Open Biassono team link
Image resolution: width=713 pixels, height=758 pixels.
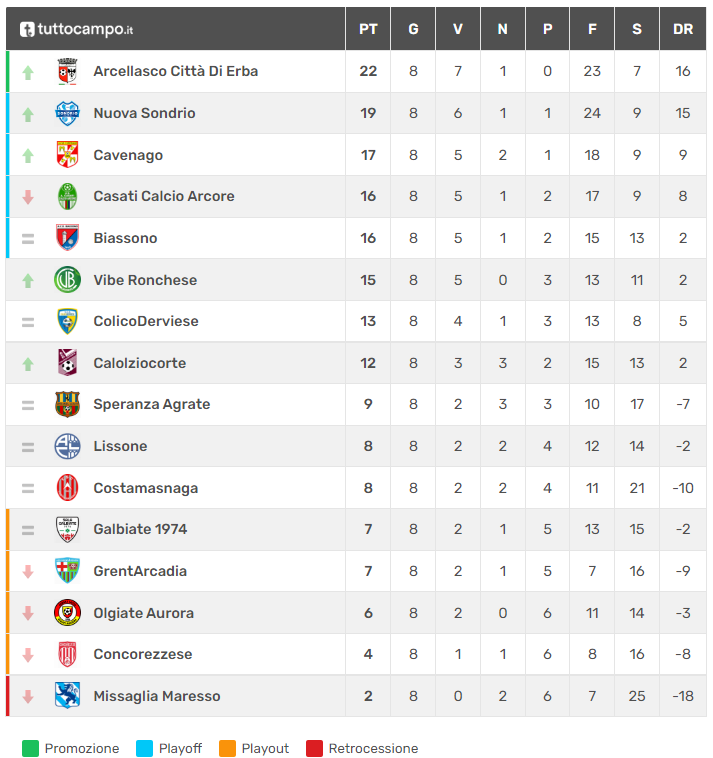pyautogui.click(x=125, y=238)
